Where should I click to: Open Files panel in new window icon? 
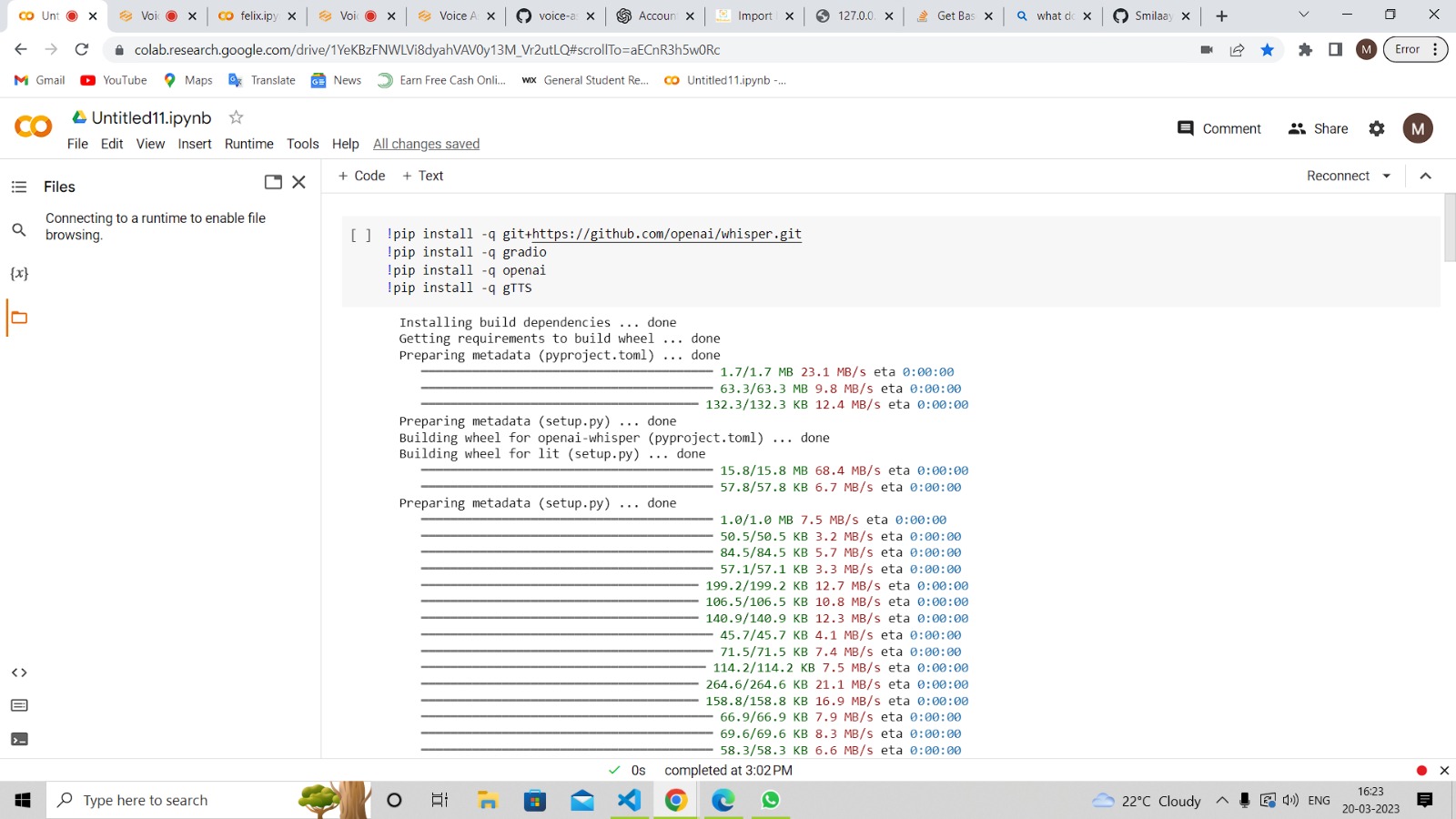[273, 182]
